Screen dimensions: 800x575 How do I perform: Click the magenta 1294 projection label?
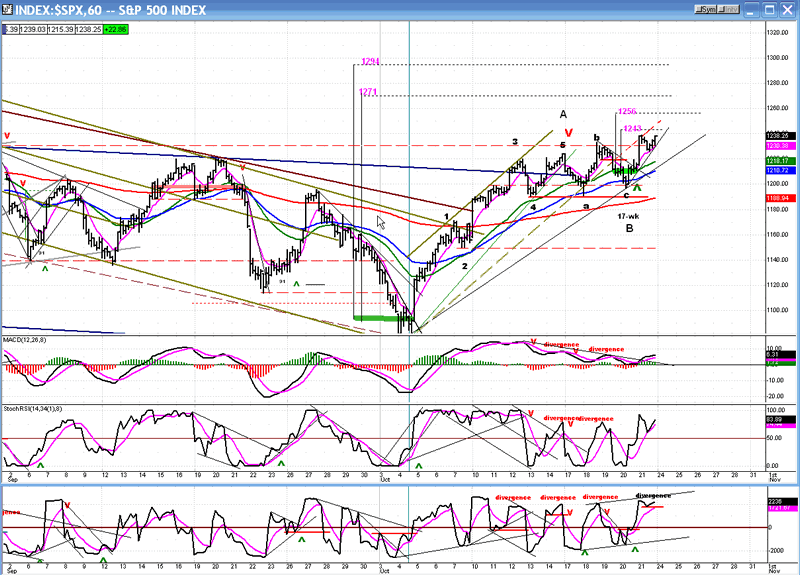(370, 62)
